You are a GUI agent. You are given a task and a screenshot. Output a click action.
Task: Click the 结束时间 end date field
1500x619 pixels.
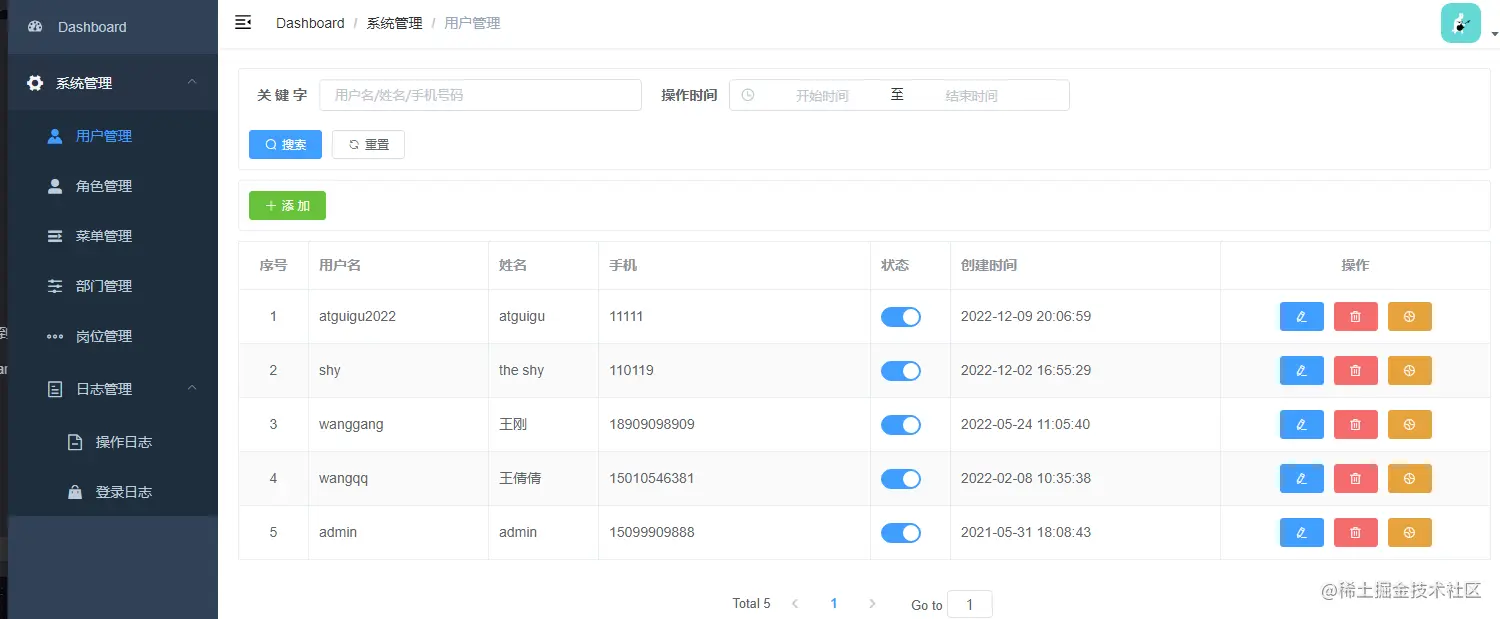coord(972,96)
